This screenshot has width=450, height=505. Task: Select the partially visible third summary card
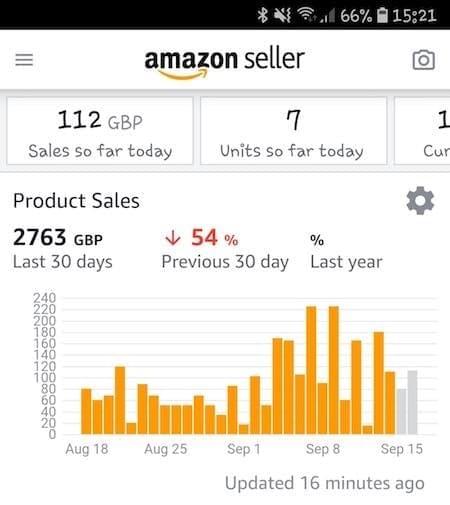pyautogui.click(x=422, y=131)
